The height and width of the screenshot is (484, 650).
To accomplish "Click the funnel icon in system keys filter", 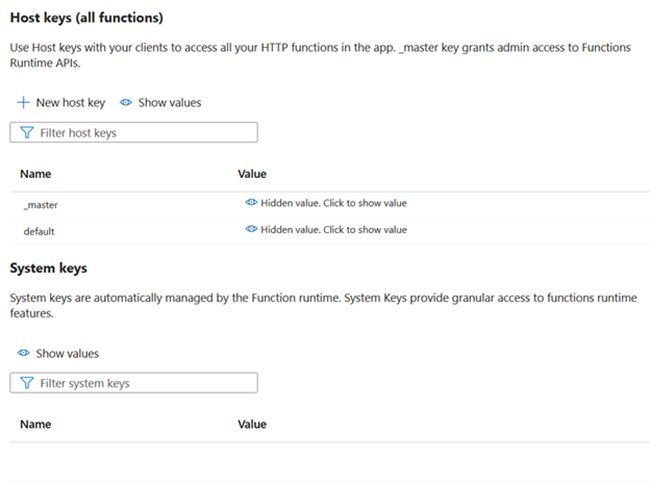I will [x=27, y=383].
